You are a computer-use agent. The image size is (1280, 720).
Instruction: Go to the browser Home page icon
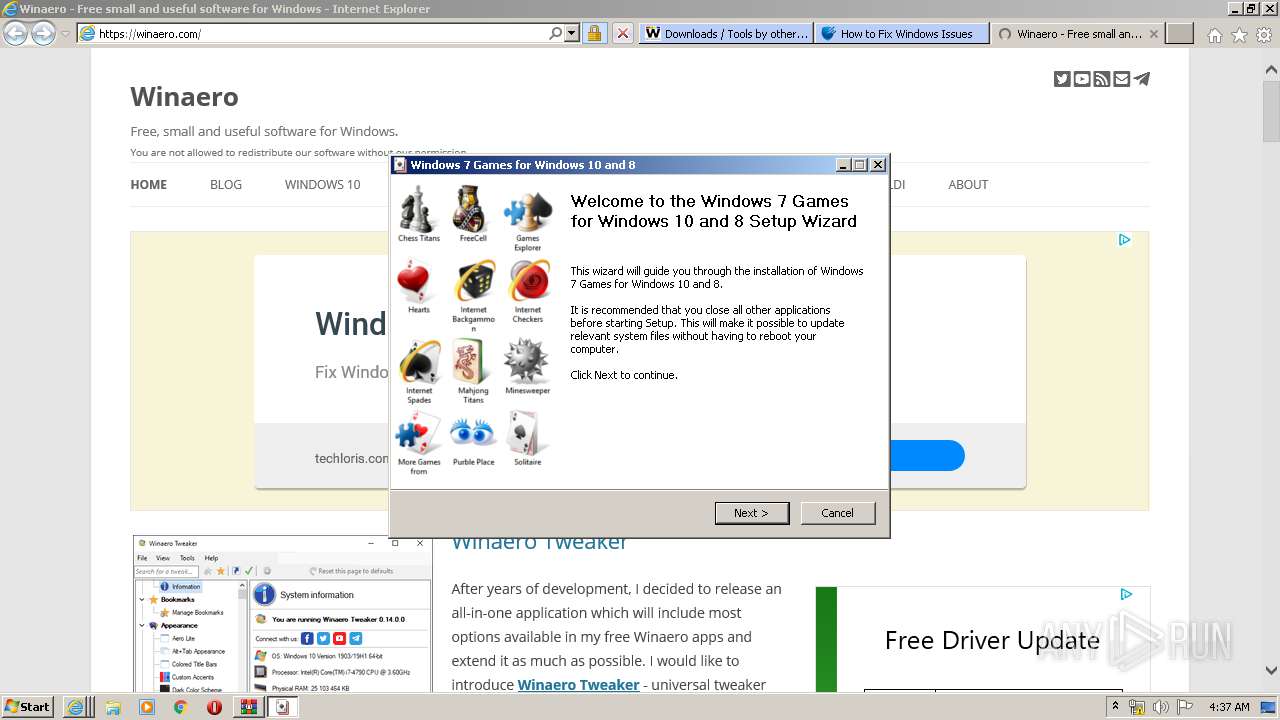coord(1215,35)
